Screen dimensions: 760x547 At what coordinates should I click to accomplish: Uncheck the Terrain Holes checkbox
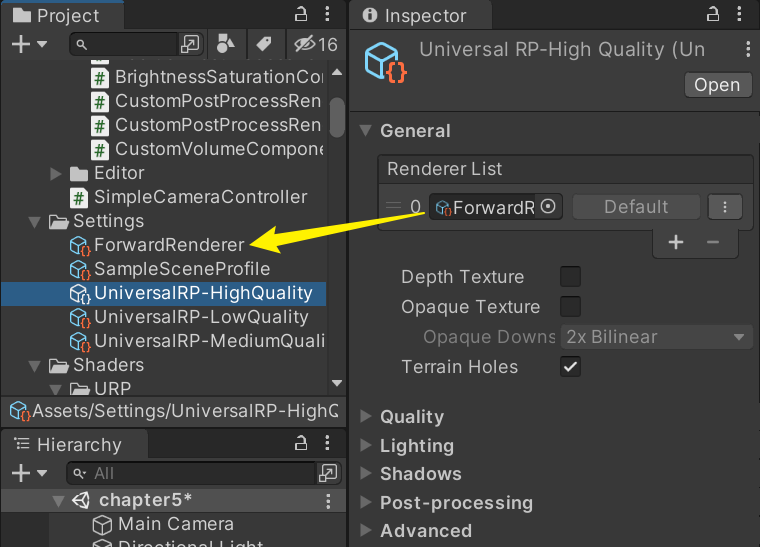(570, 367)
